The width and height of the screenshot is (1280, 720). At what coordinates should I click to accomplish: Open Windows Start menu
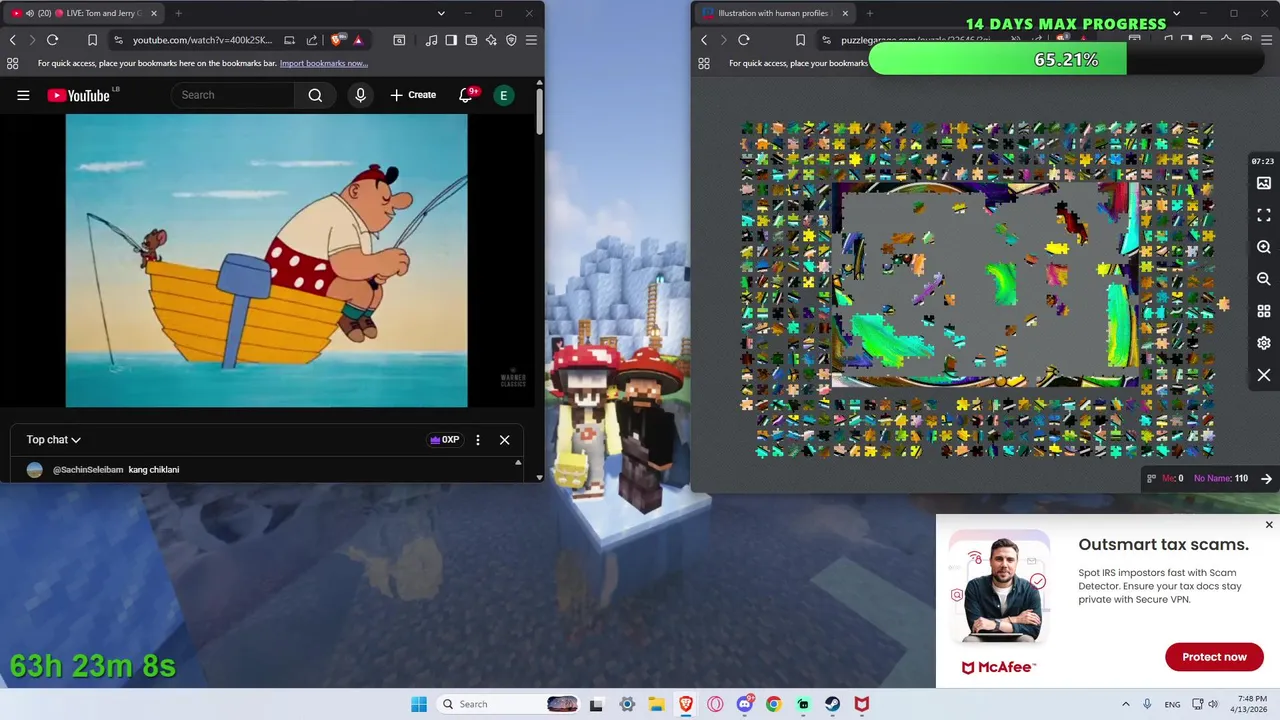tap(419, 704)
